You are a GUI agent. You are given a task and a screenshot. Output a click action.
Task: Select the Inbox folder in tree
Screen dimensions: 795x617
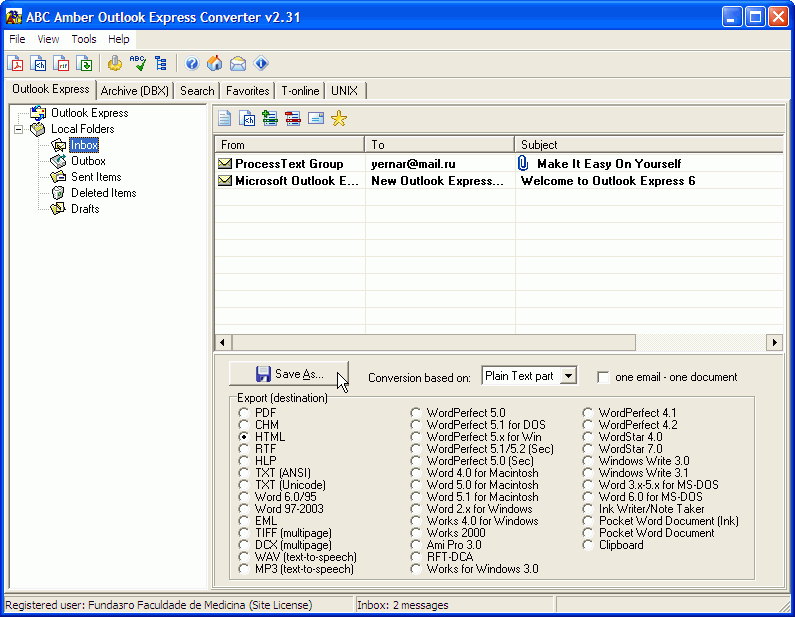pyautogui.click(x=84, y=145)
